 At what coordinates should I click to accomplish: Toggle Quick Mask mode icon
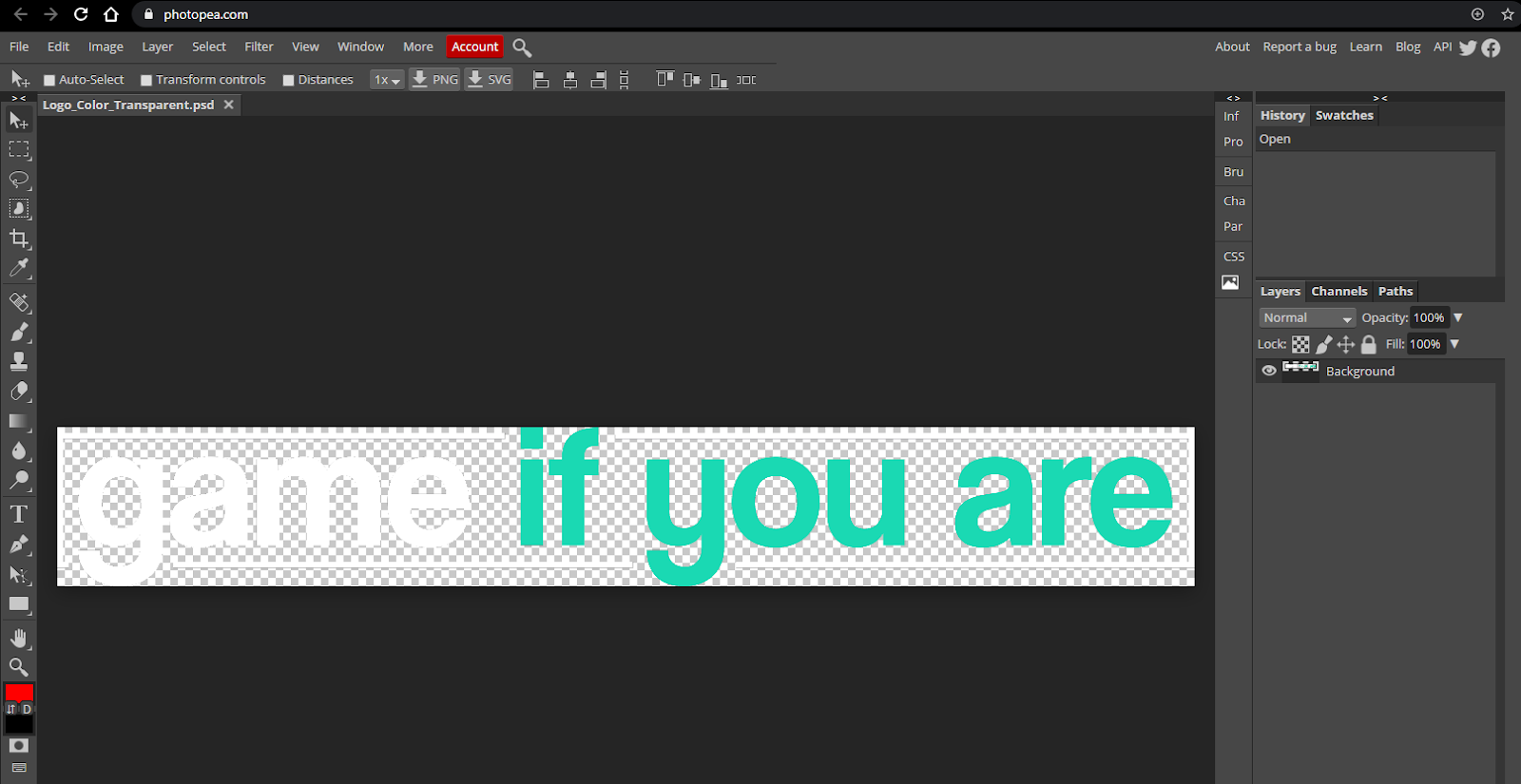point(19,746)
